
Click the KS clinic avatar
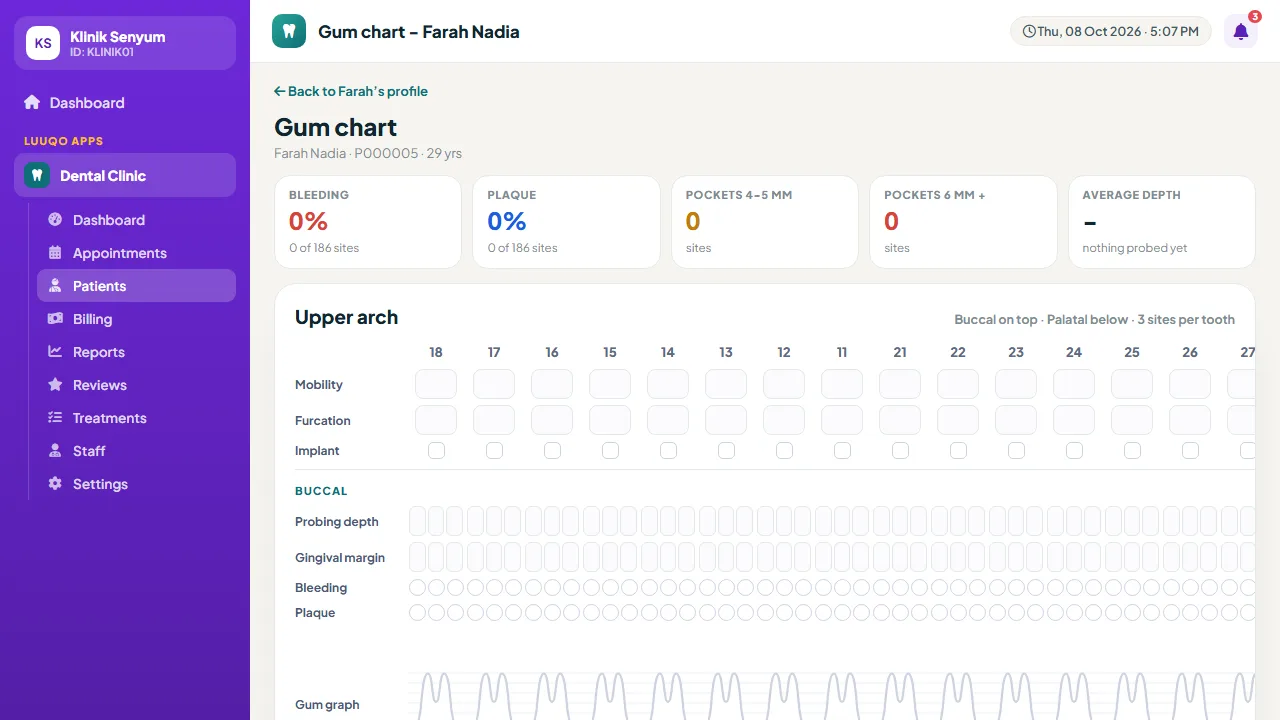43,43
